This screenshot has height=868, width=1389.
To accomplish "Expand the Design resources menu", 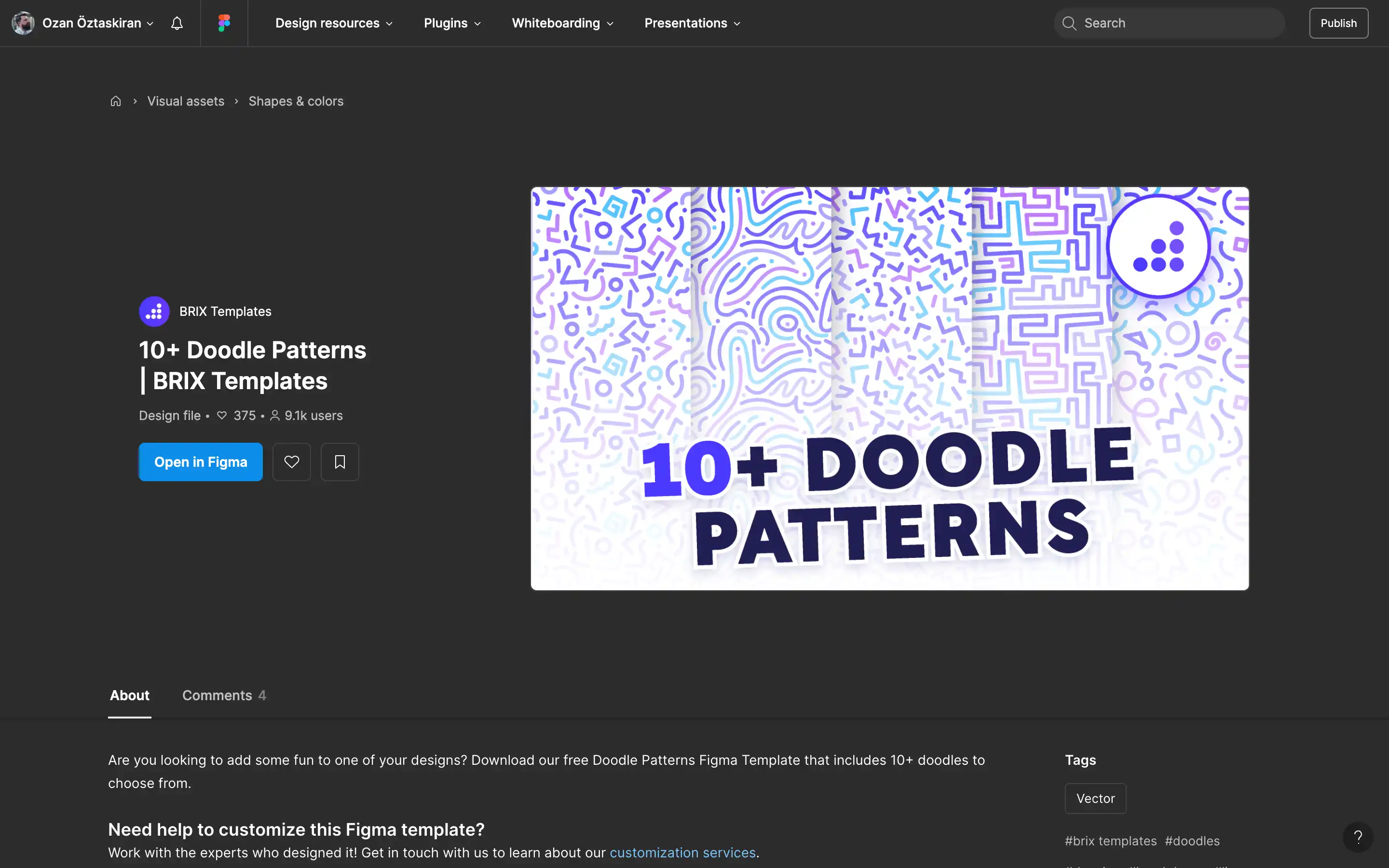I will [334, 23].
